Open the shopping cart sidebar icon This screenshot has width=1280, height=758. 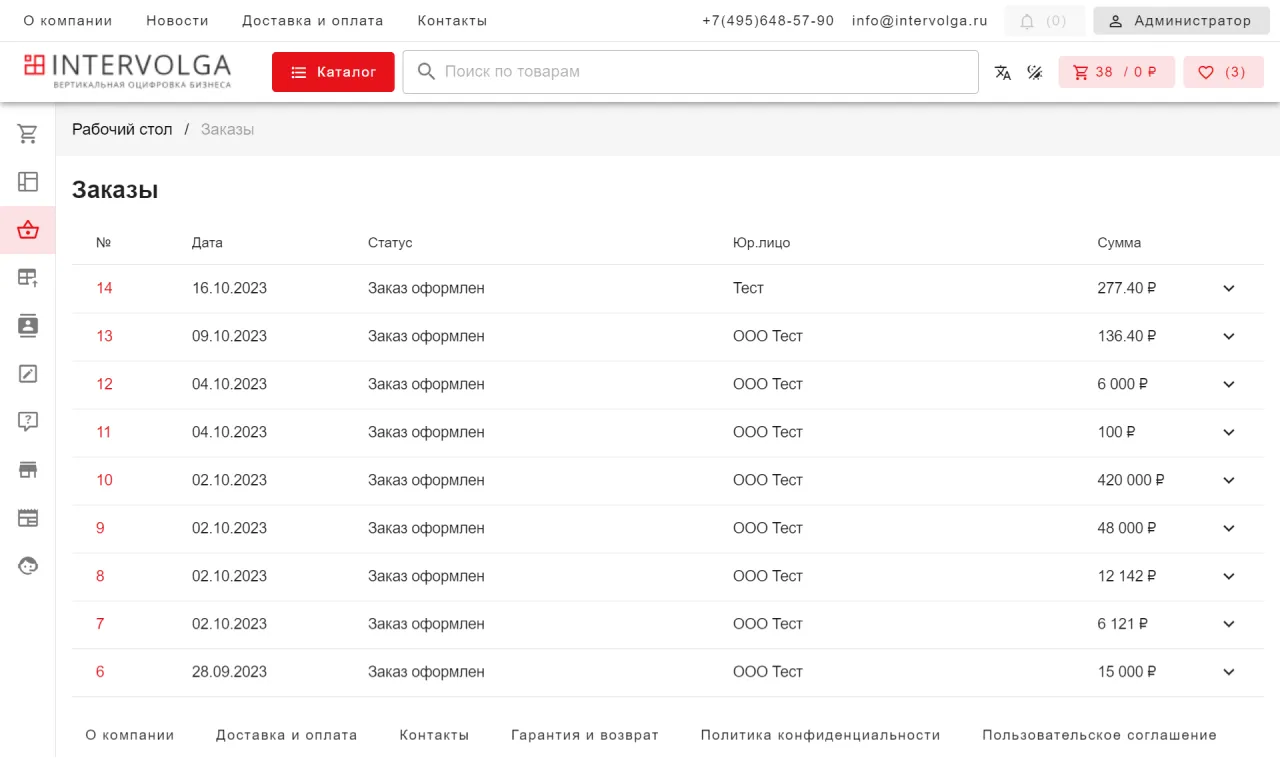(28, 134)
